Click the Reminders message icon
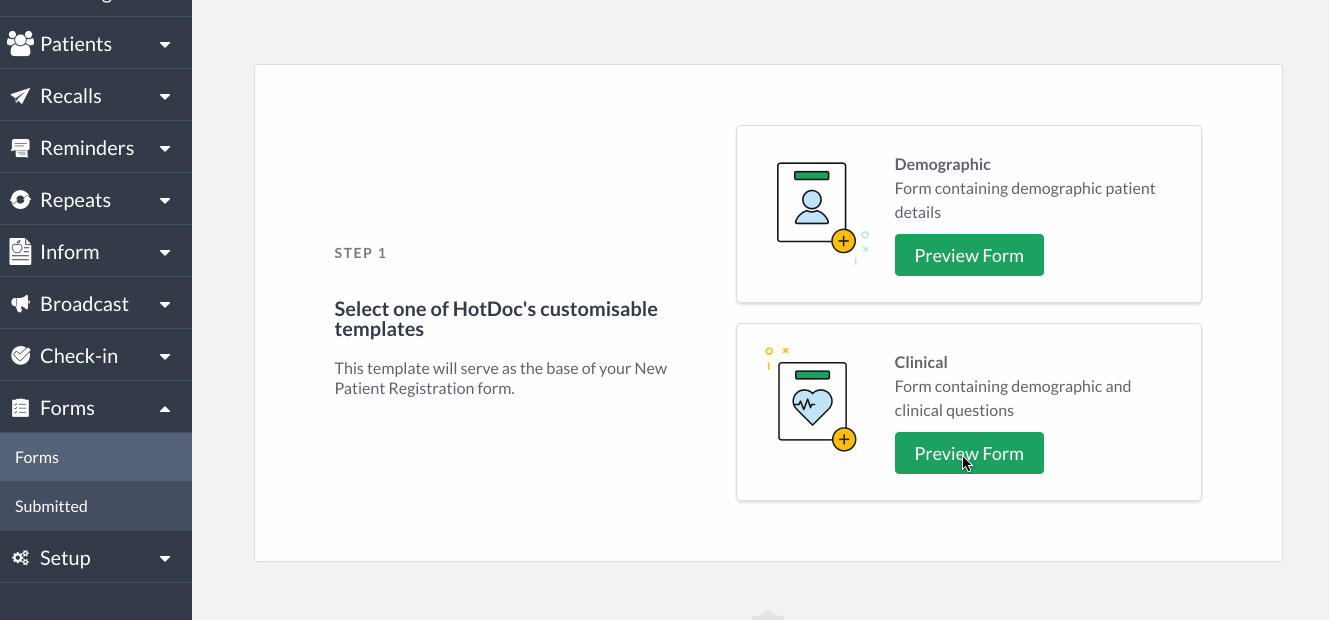Screen dimensions: 1329x620 coord(20,148)
